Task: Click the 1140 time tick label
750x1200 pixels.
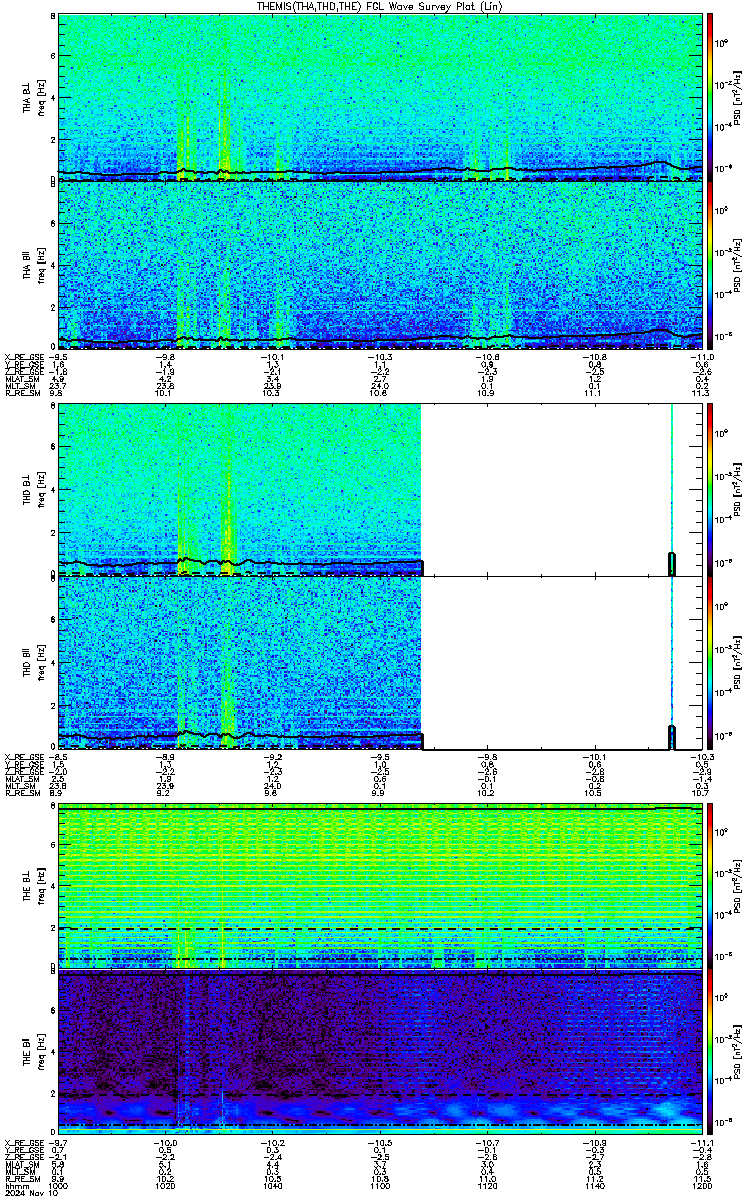Action: pos(594,1186)
